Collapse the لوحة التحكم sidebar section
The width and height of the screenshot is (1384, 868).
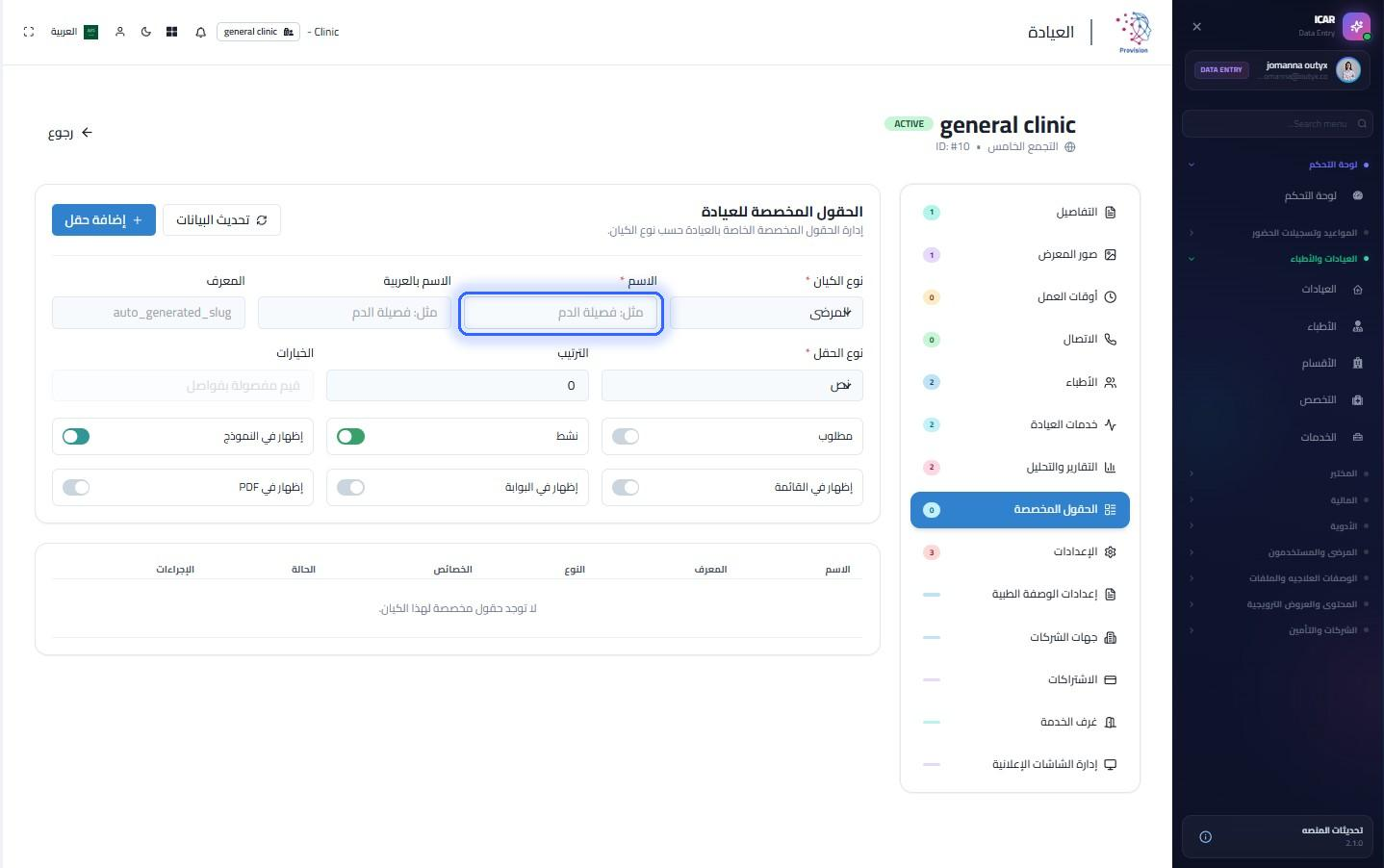tap(1278, 165)
